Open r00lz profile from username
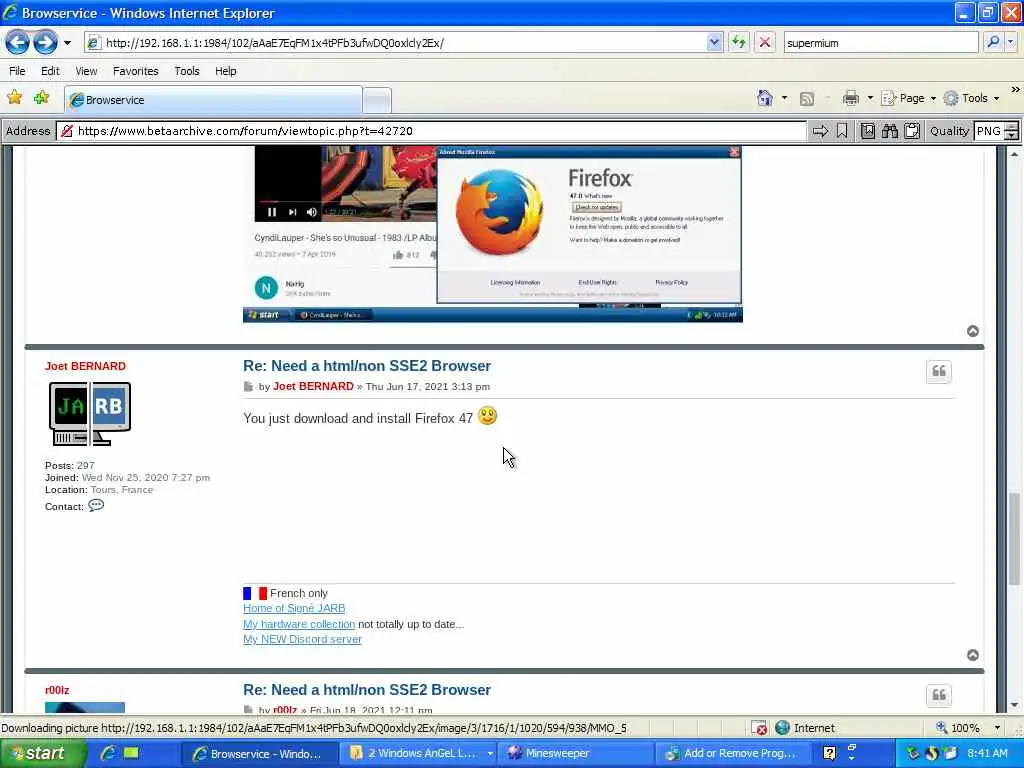Image resolution: width=1024 pixels, height=768 pixels. pyautogui.click(x=57, y=690)
